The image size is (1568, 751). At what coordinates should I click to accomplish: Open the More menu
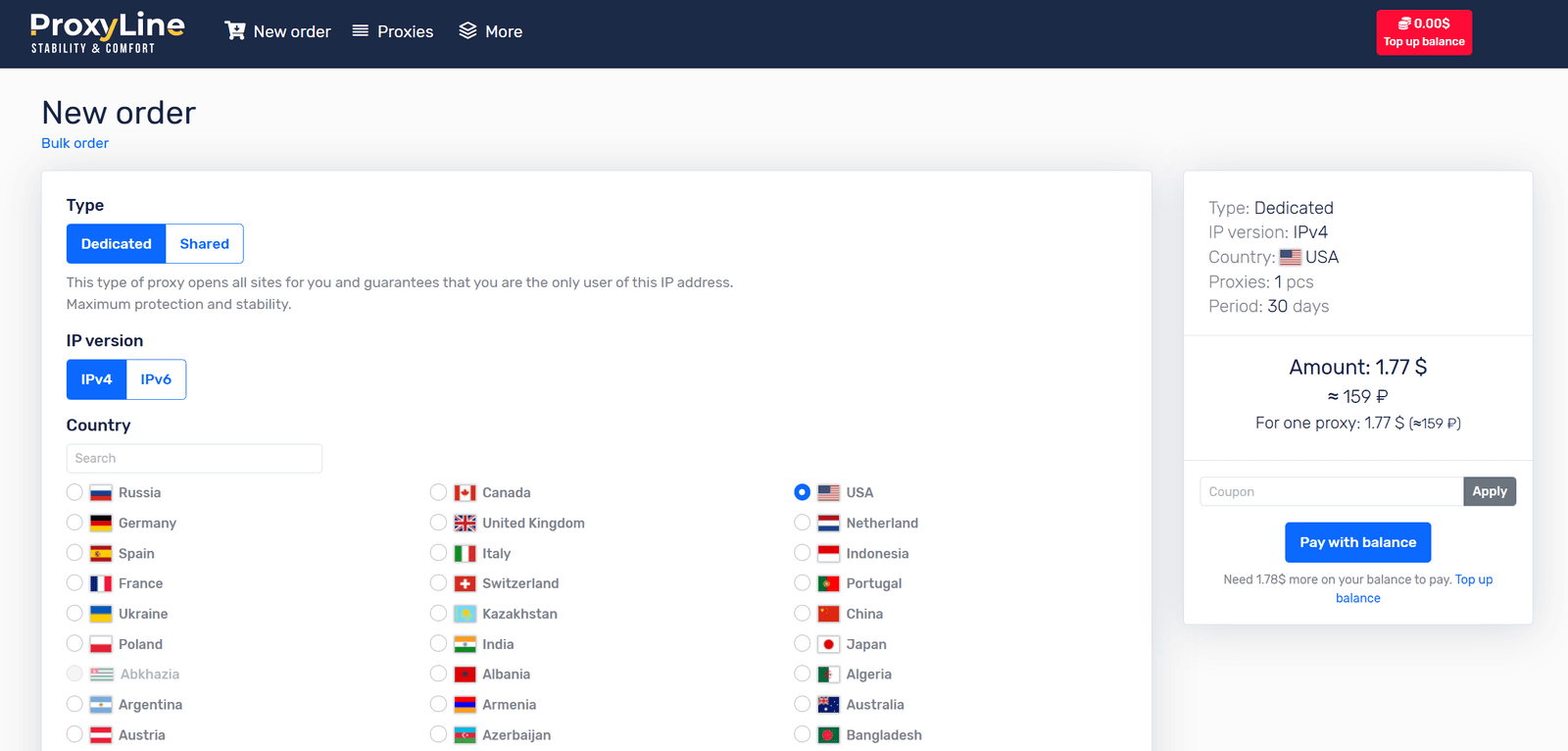(491, 31)
